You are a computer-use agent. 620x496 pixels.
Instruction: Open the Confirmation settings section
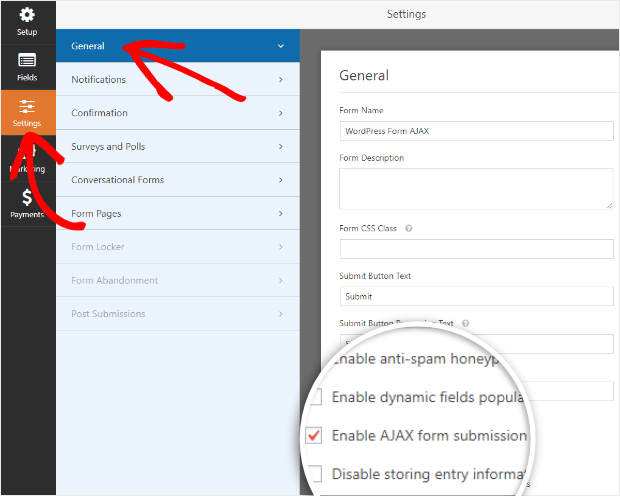pos(178,113)
